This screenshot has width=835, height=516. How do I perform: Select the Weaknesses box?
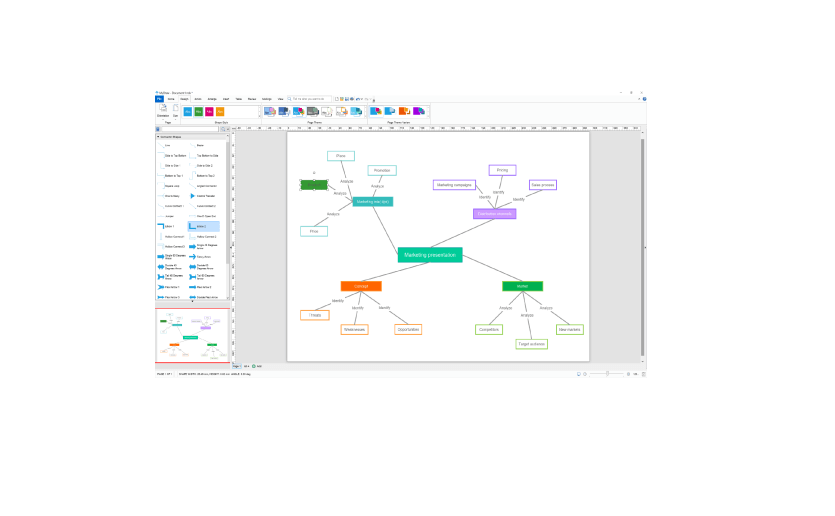355,330
